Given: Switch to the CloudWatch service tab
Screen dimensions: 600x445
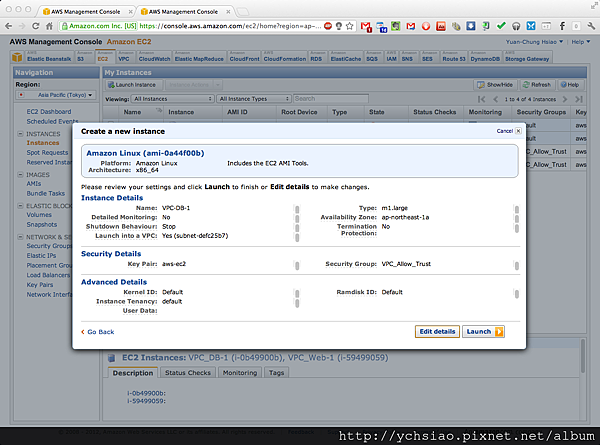Looking at the screenshot, I should pyautogui.click(x=154, y=57).
